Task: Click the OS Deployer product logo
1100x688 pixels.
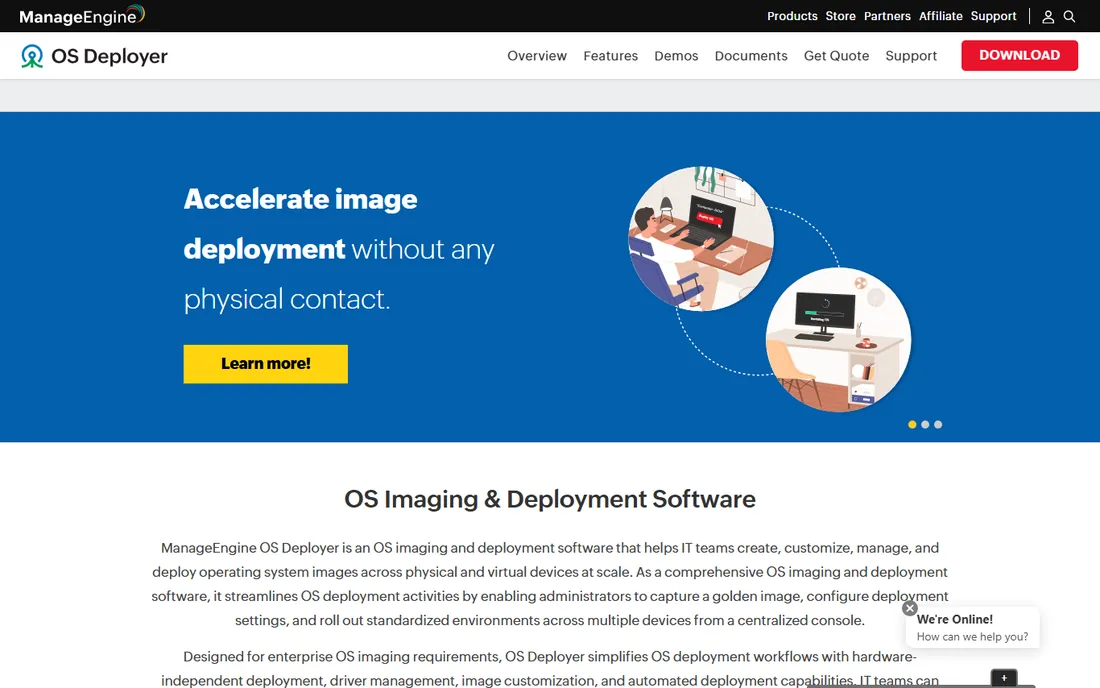Action: tap(94, 56)
